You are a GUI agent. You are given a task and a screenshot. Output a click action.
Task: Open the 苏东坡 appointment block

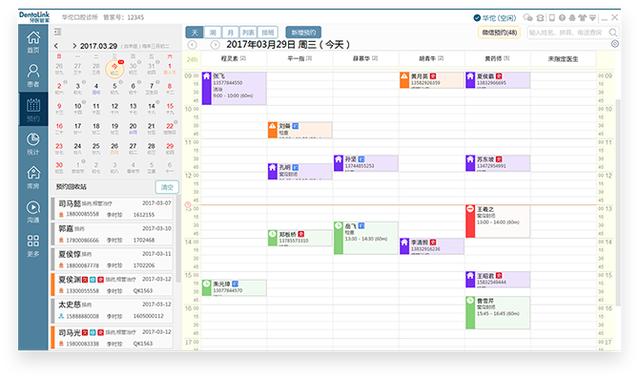498,163
